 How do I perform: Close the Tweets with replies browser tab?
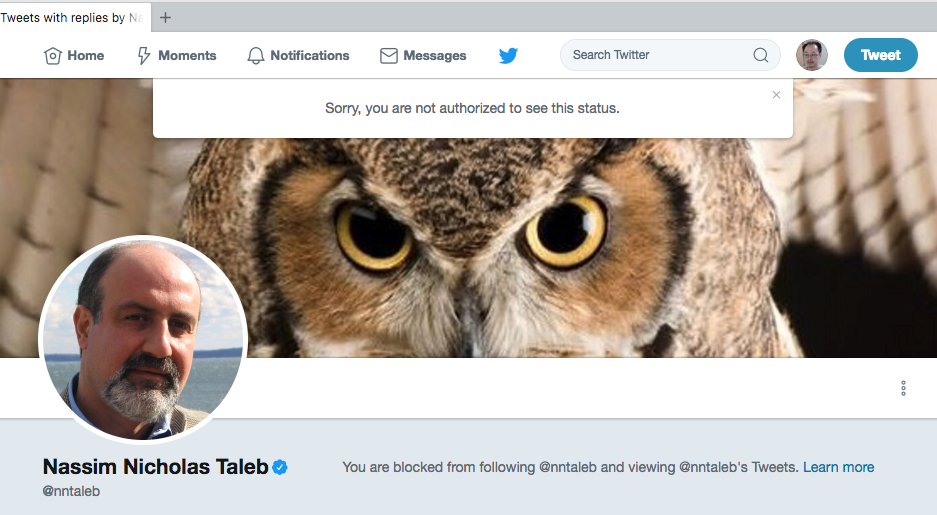(138, 17)
